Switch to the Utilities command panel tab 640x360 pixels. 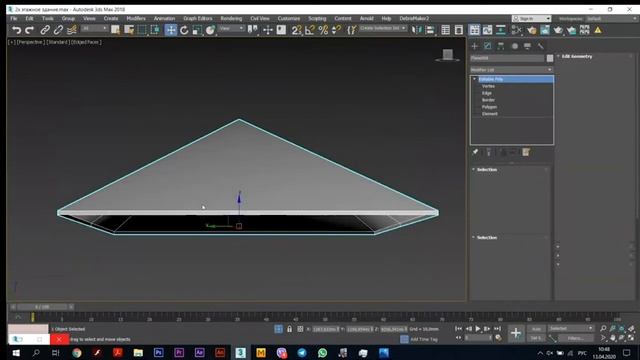pos(540,46)
